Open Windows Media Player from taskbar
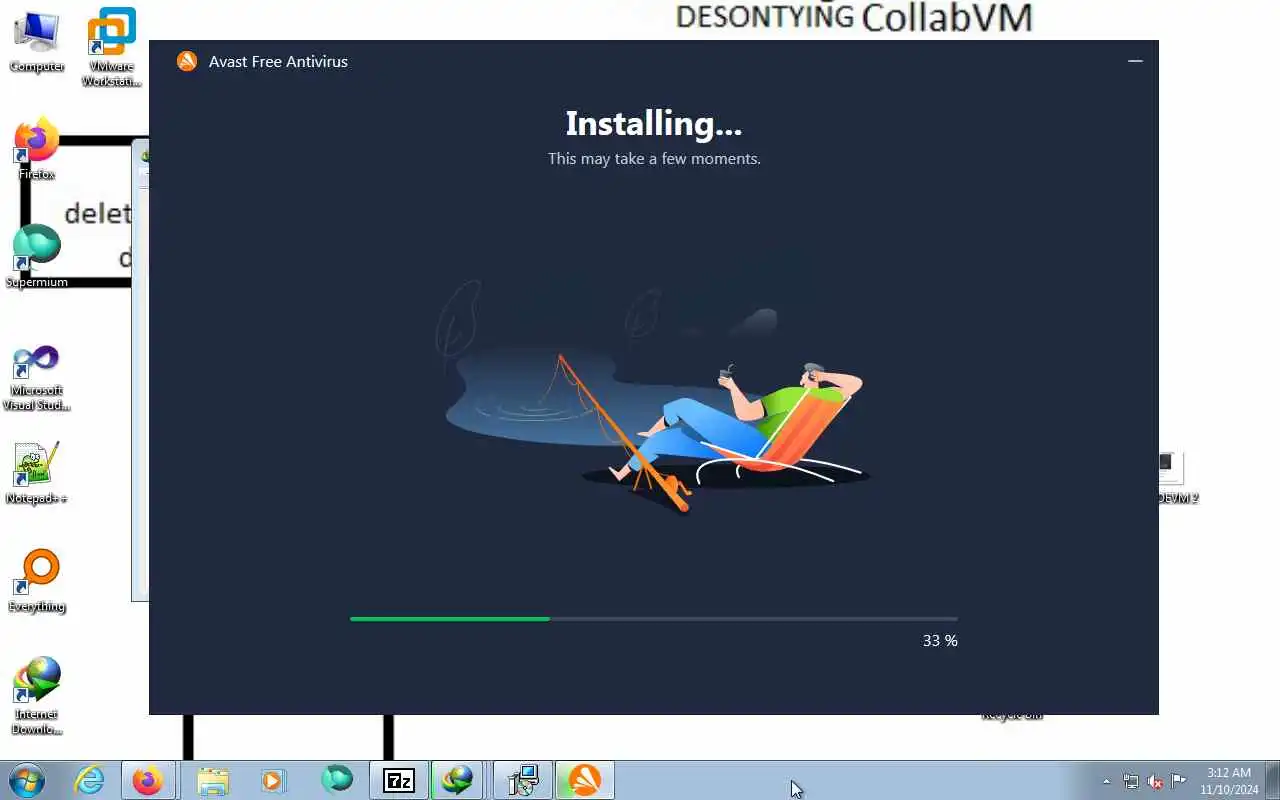Image resolution: width=1280 pixels, height=800 pixels. tap(273, 780)
